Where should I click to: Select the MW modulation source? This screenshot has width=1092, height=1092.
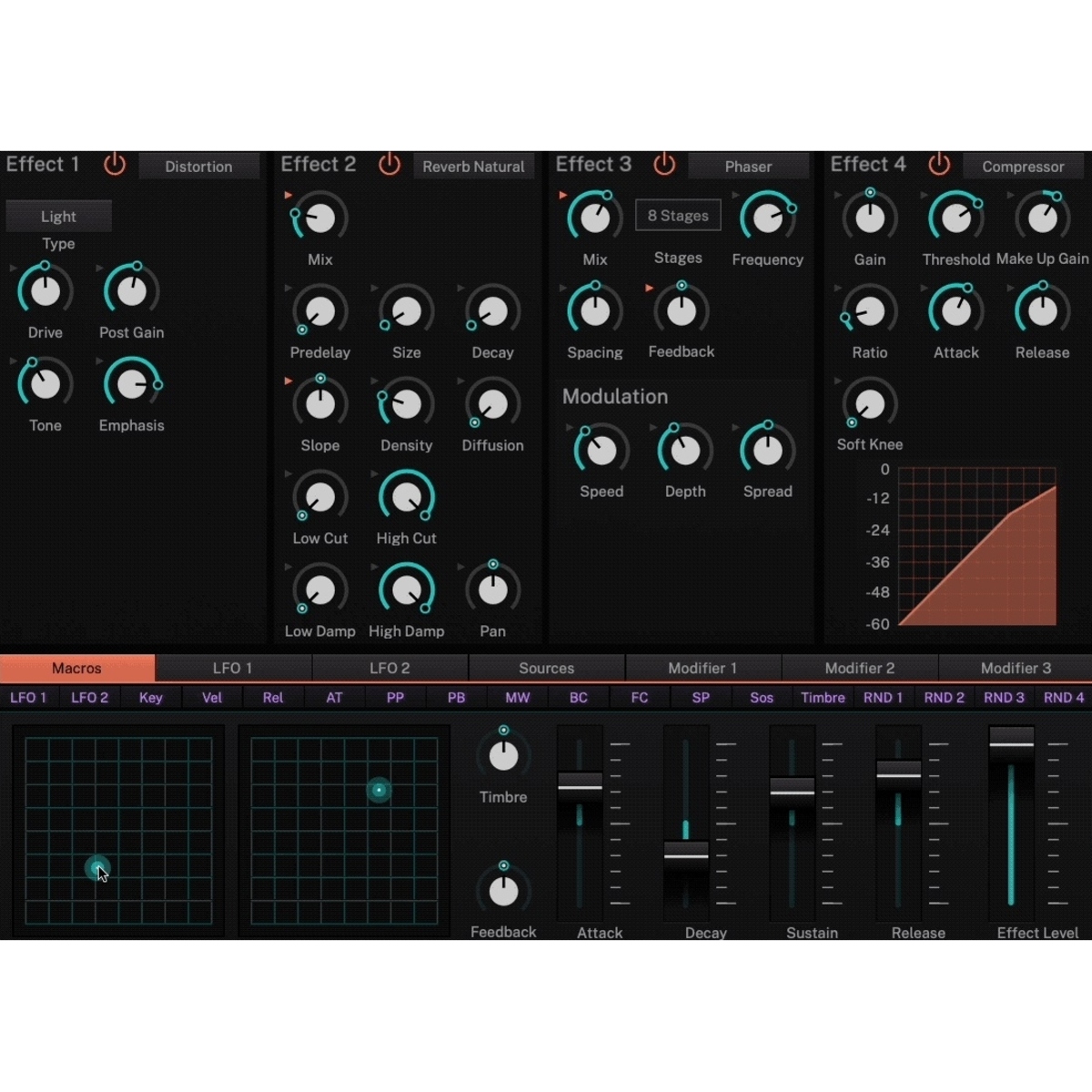click(x=518, y=698)
